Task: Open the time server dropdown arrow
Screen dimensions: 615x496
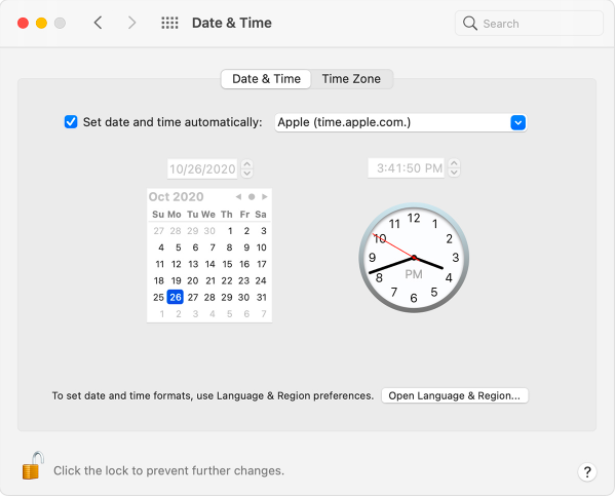Action: click(518, 122)
